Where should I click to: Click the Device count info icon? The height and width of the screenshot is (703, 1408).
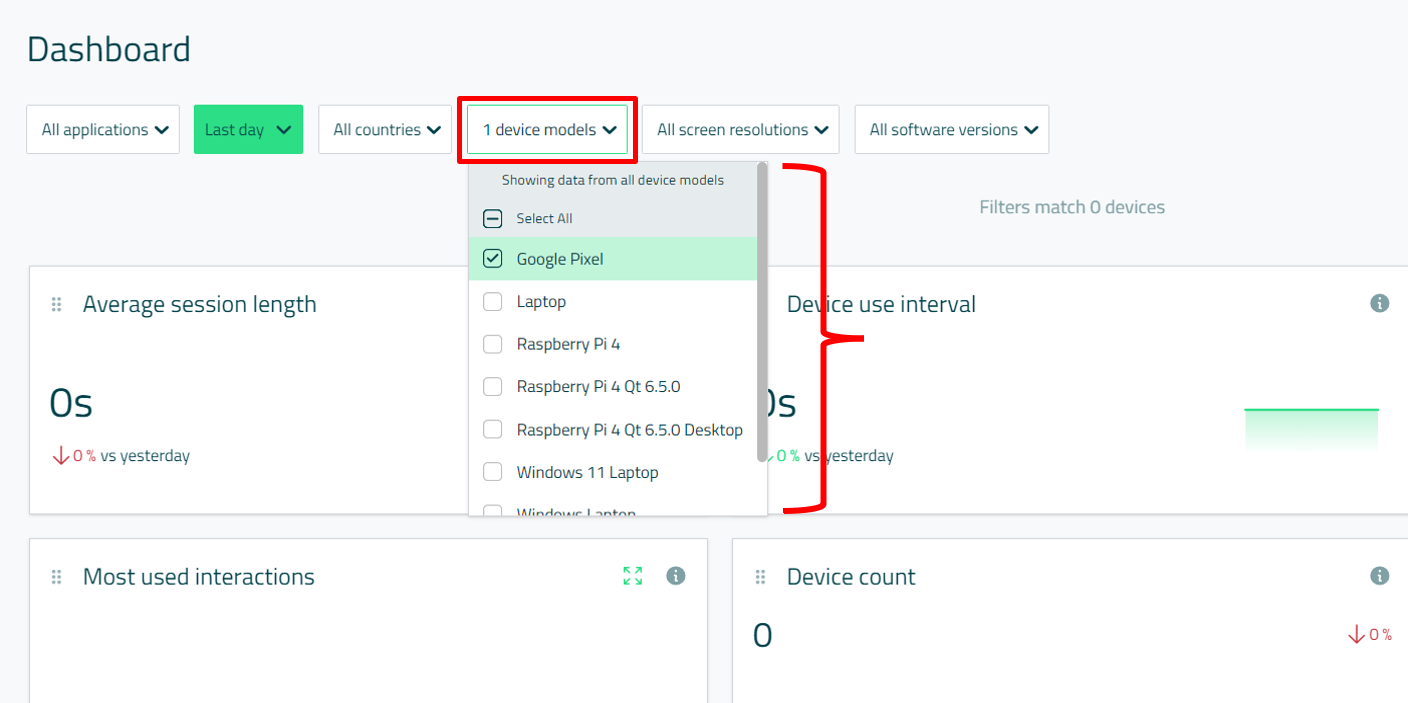click(1379, 576)
